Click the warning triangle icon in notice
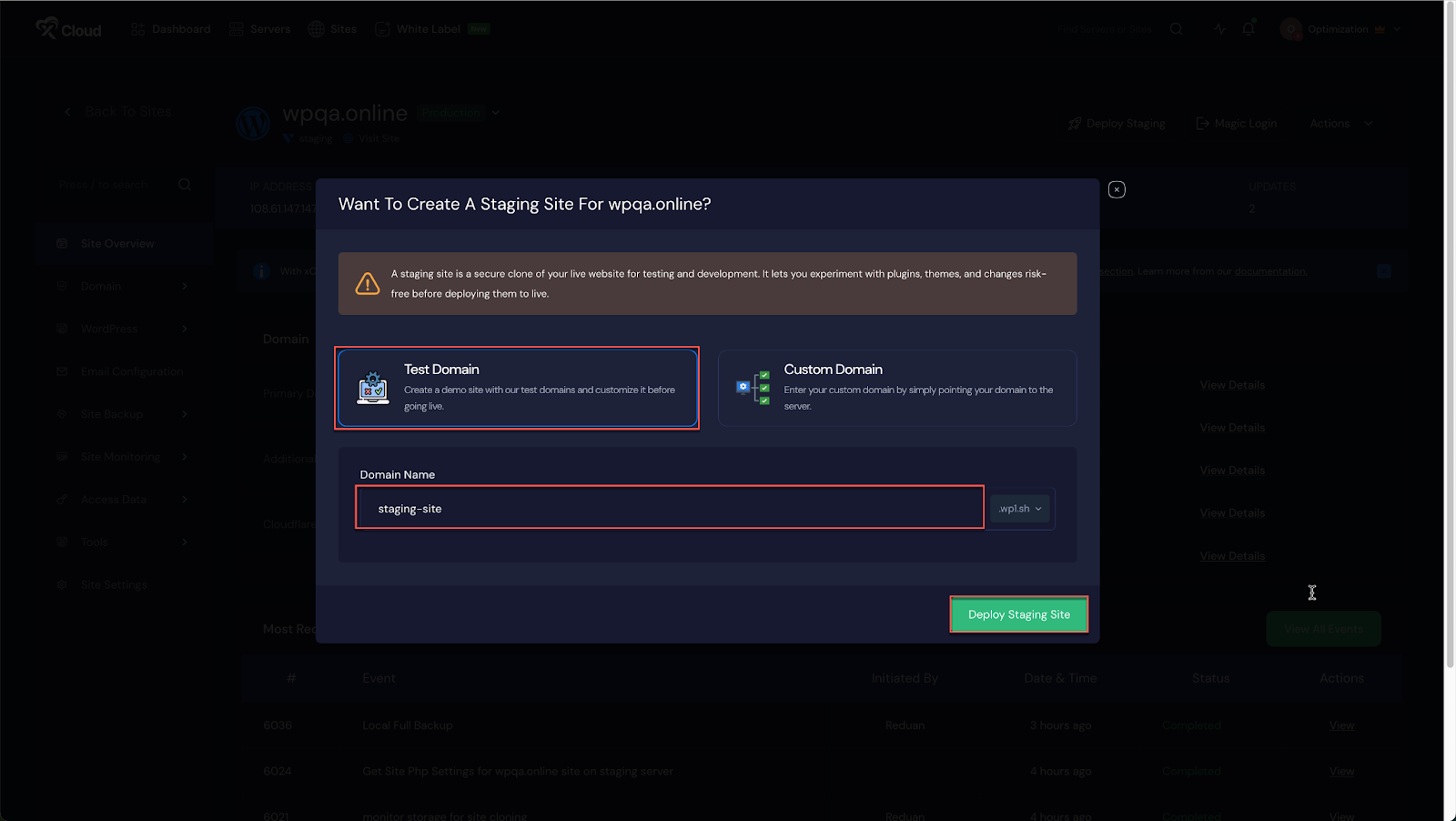This screenshot has height=821, width=1456. coord(368,283)
